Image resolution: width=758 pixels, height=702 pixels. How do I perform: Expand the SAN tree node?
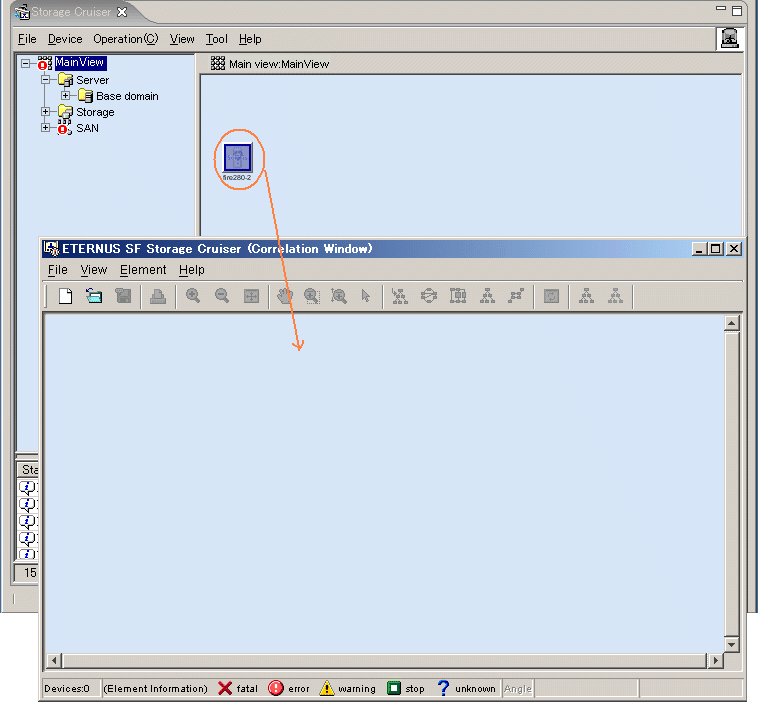(x=45, y=128)
